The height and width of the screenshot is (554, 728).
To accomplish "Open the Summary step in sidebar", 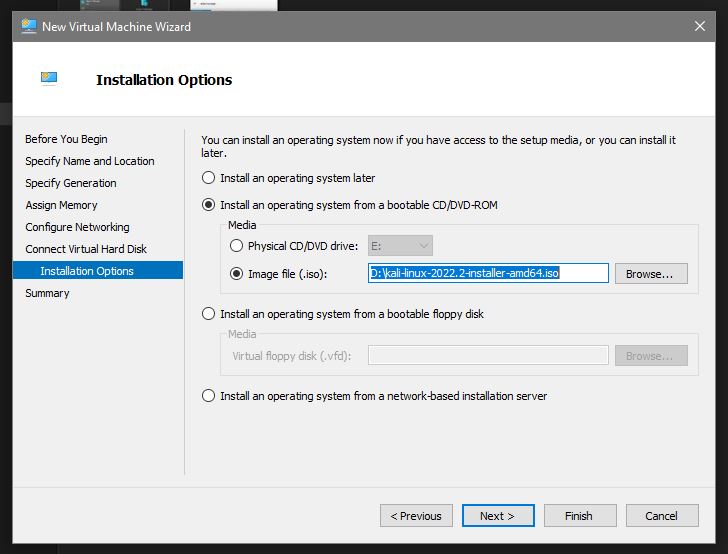I will pos(47,293).
